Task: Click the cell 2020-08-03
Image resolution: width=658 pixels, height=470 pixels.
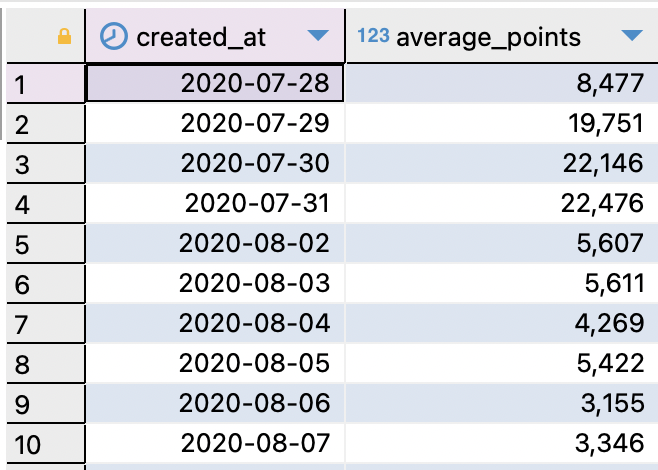Action: [x=215, y=283]
